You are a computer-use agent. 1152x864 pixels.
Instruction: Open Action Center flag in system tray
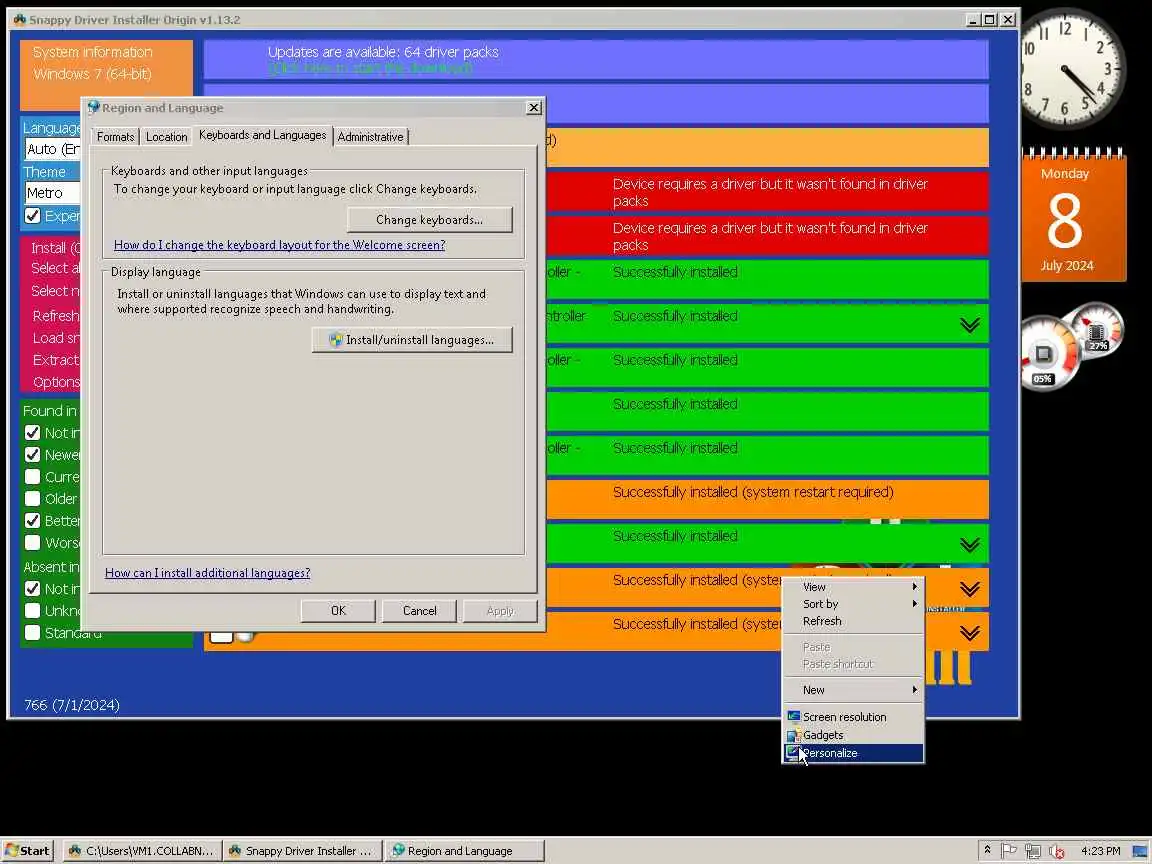pos(1009,851)
